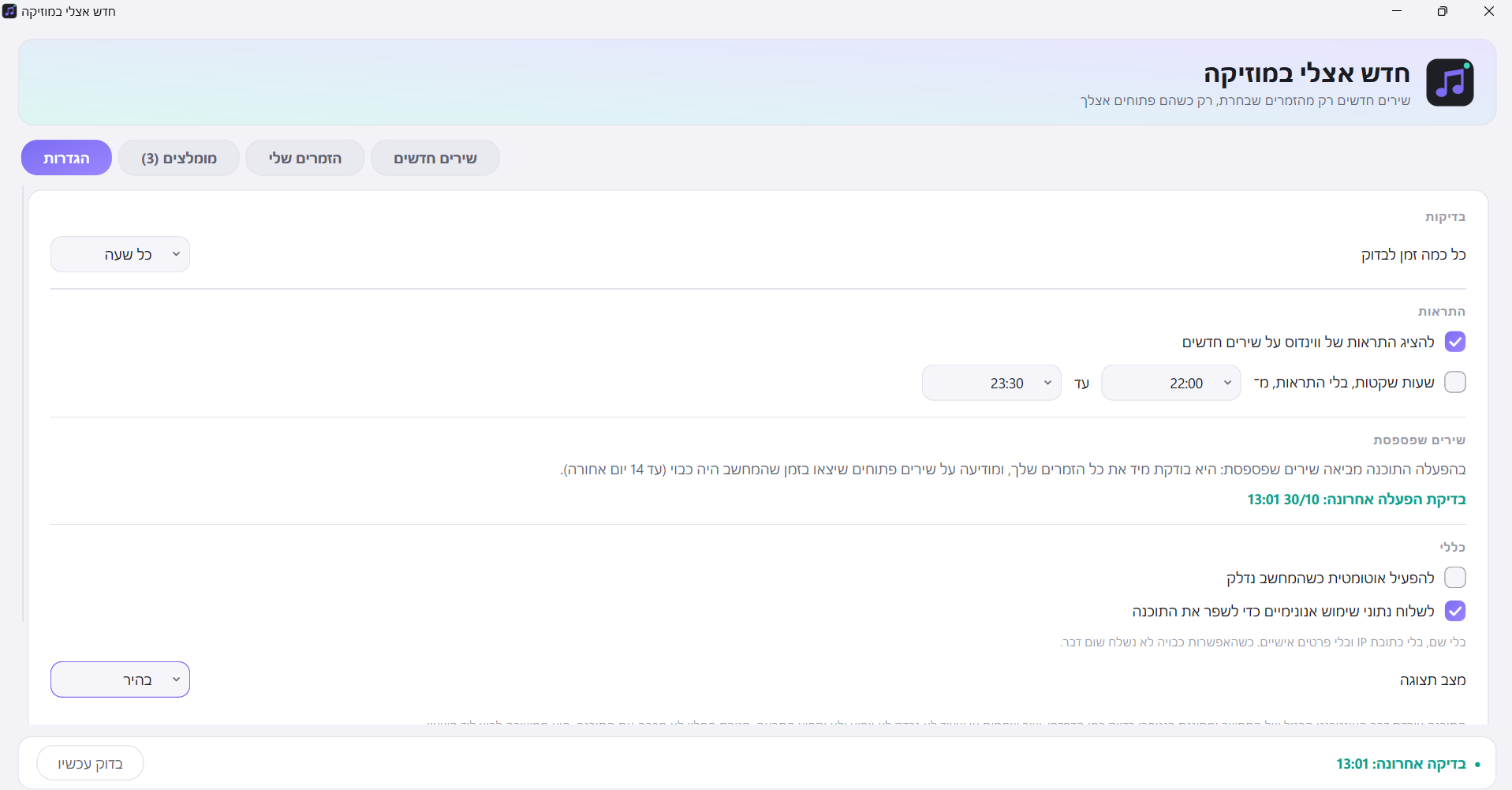1512x790 pixels.
Task: Click the small app icon in the title bar
Action: click(9, 11)
